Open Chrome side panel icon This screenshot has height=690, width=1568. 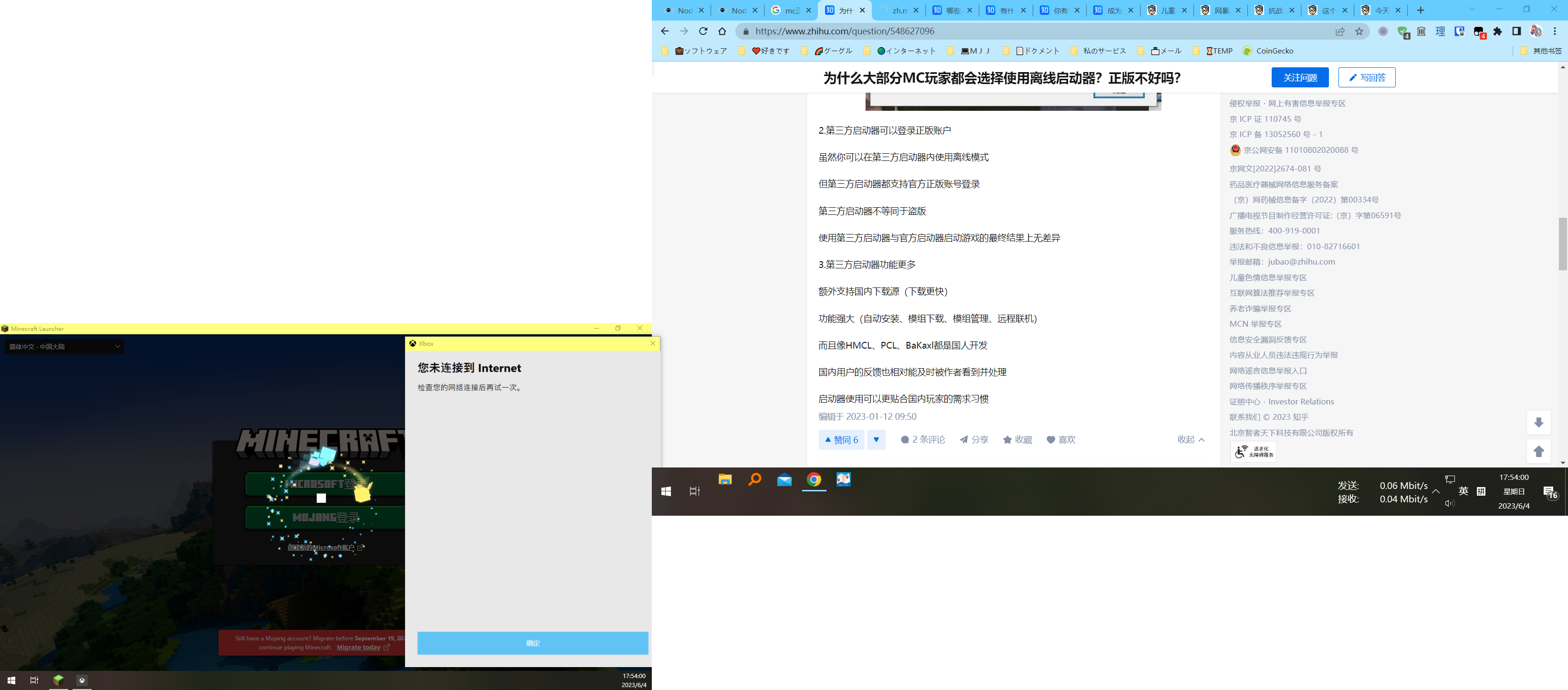[x=1516, y=31]
